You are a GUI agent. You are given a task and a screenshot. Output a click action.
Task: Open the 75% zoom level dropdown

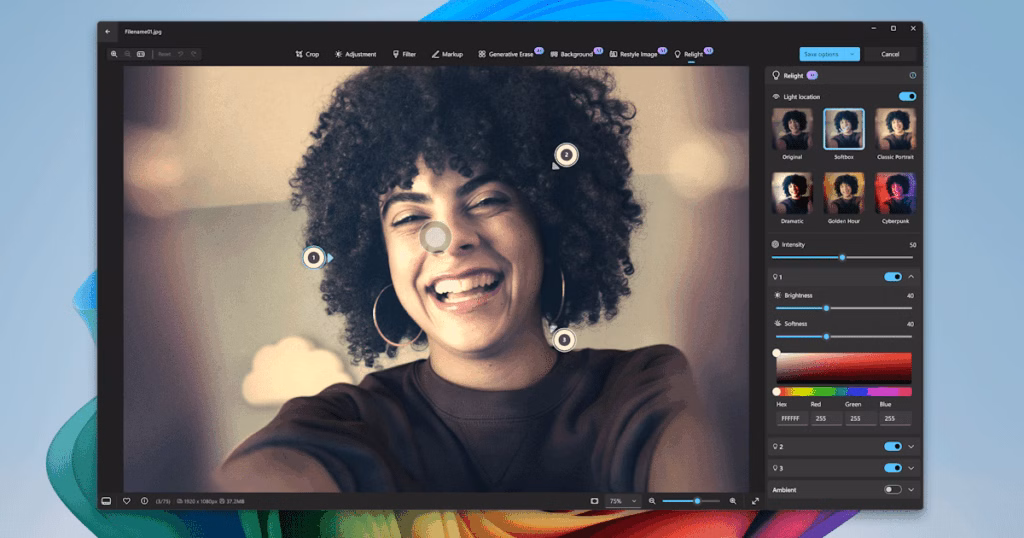[622, 500]
